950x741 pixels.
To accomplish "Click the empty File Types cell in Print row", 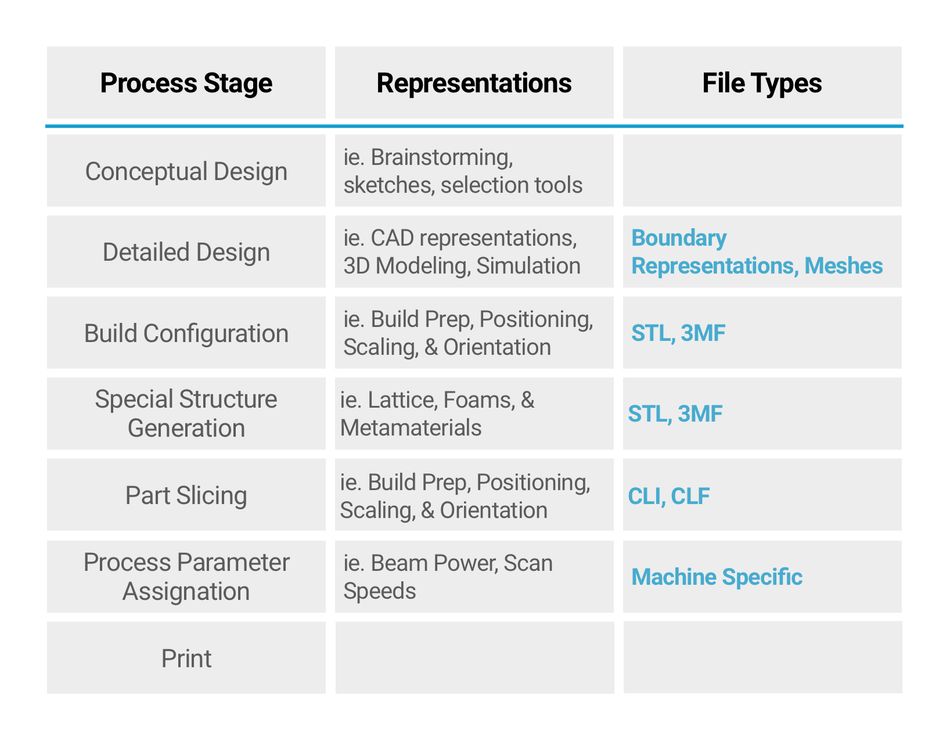I will [x=762, y=657].
